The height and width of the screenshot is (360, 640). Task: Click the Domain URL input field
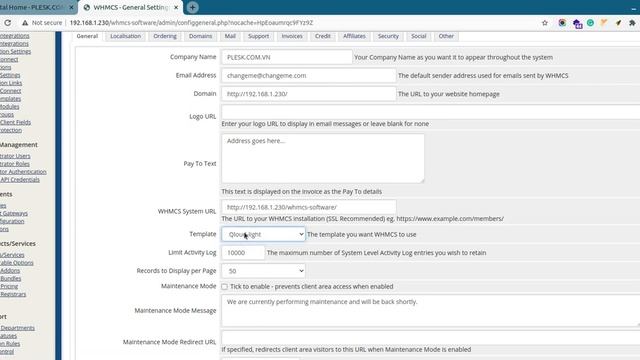tap(309, 94)
